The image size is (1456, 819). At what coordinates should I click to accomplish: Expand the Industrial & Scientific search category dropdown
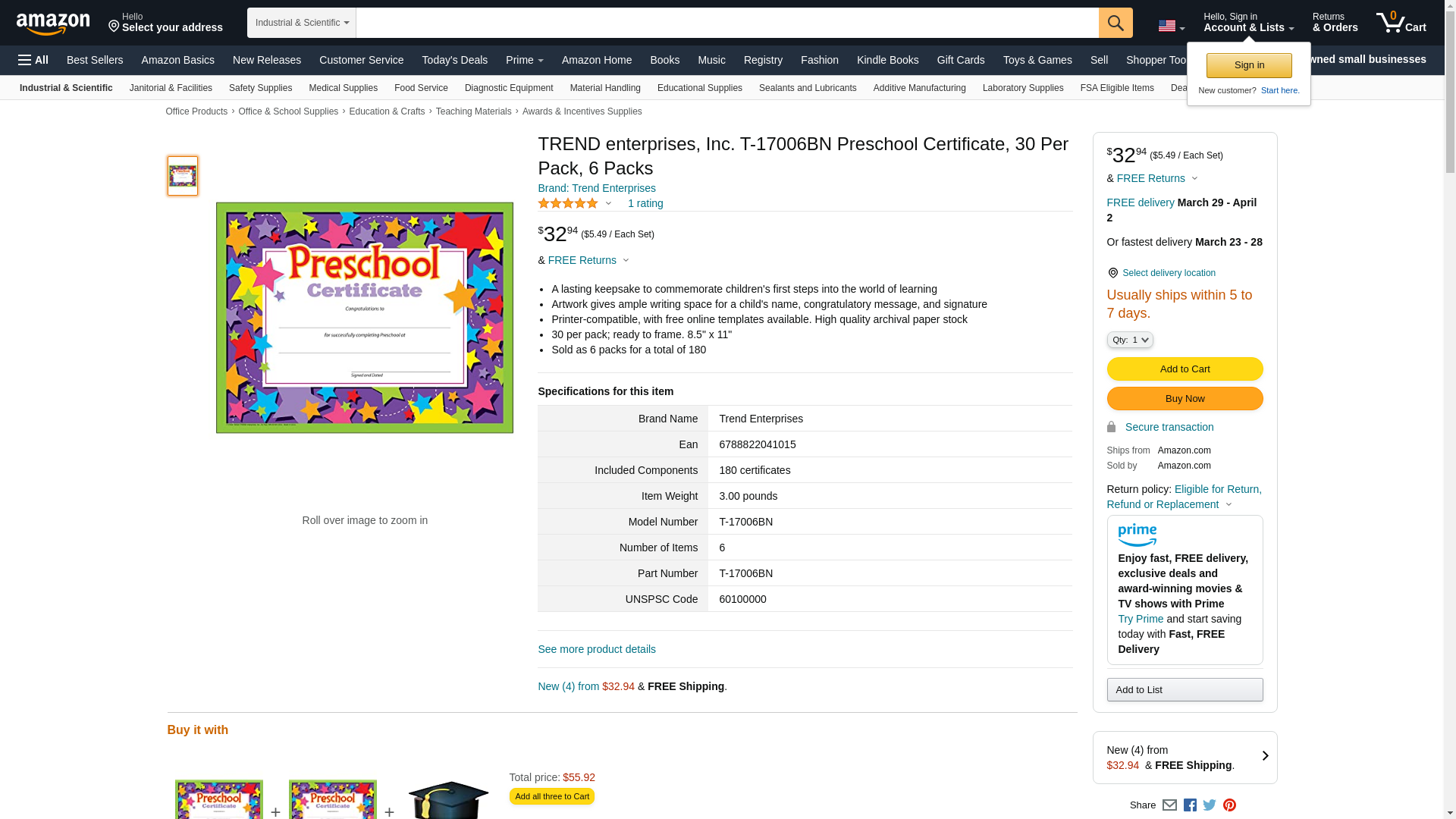[x=302, y=23]
